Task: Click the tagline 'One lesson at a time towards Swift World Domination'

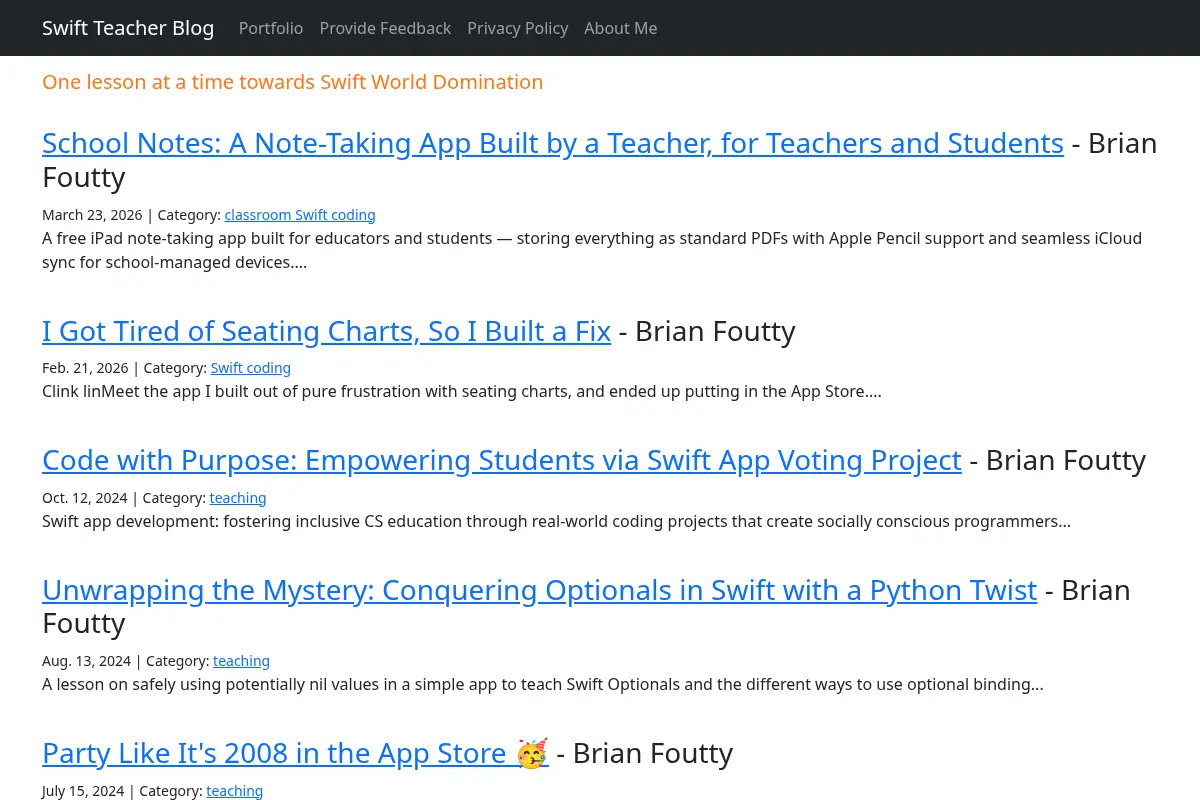Action: click(293, 82)
